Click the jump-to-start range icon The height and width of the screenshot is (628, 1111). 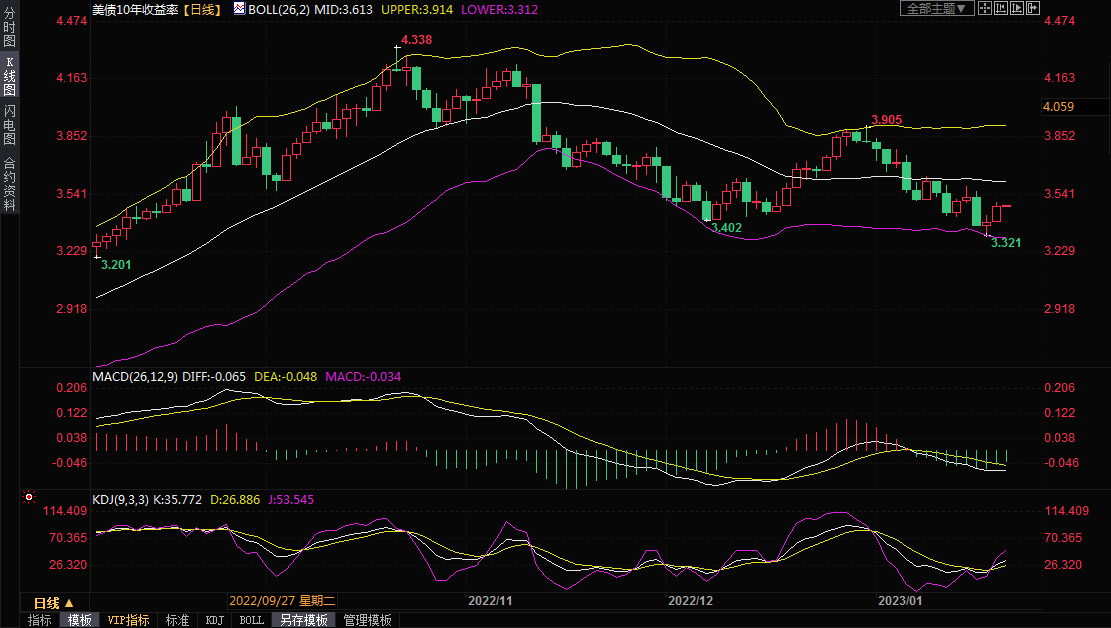click(1001, 8)
